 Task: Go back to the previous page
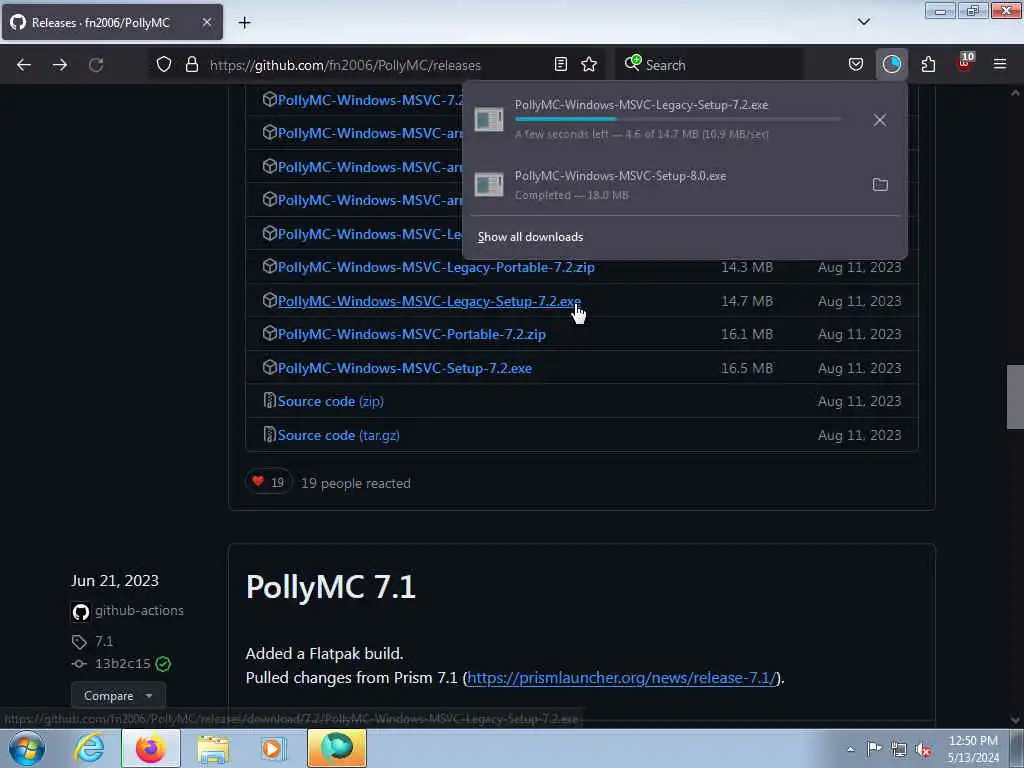[24, 65]
